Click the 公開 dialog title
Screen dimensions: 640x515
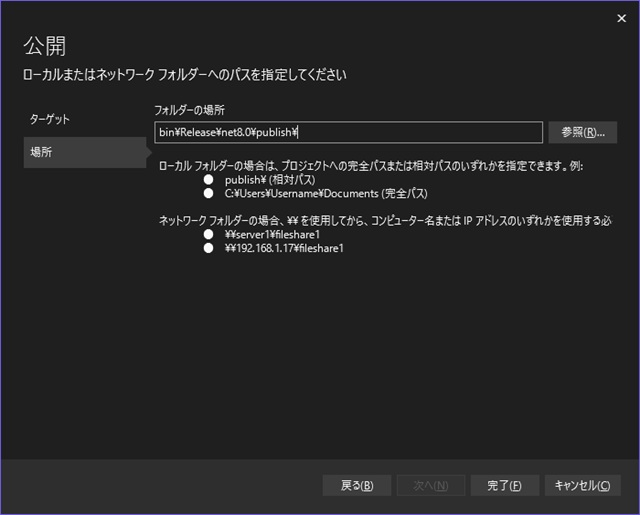(x=44, y=45)
